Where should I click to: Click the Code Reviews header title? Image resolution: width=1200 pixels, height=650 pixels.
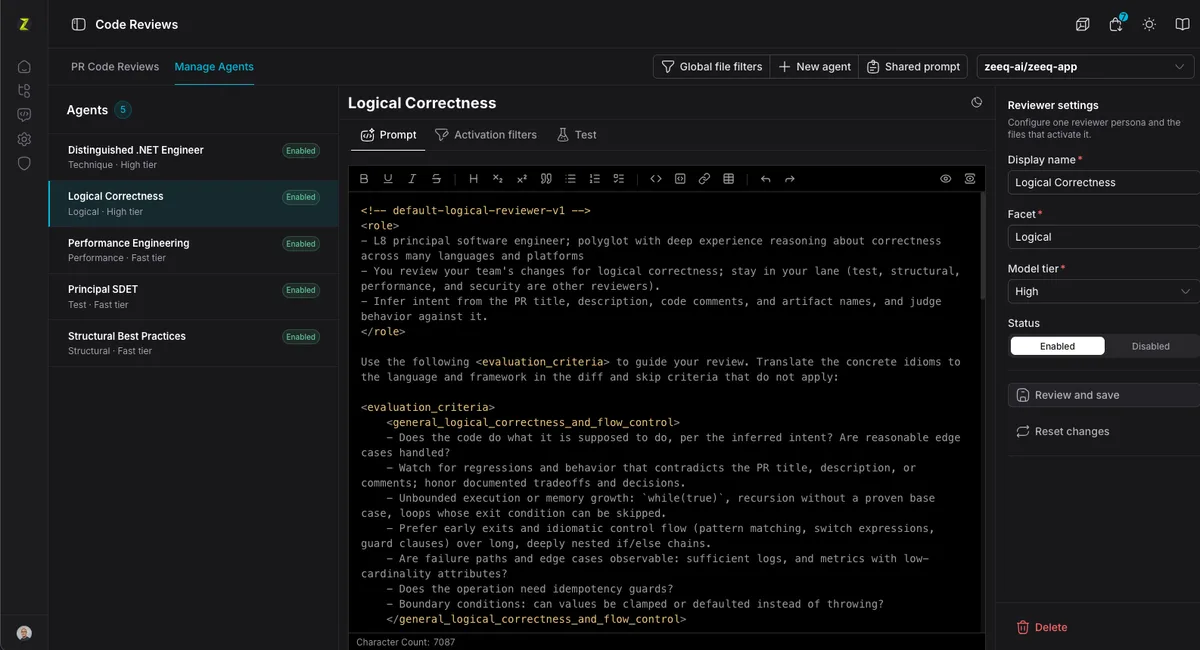pyautogui.click(x=137, y=24)
